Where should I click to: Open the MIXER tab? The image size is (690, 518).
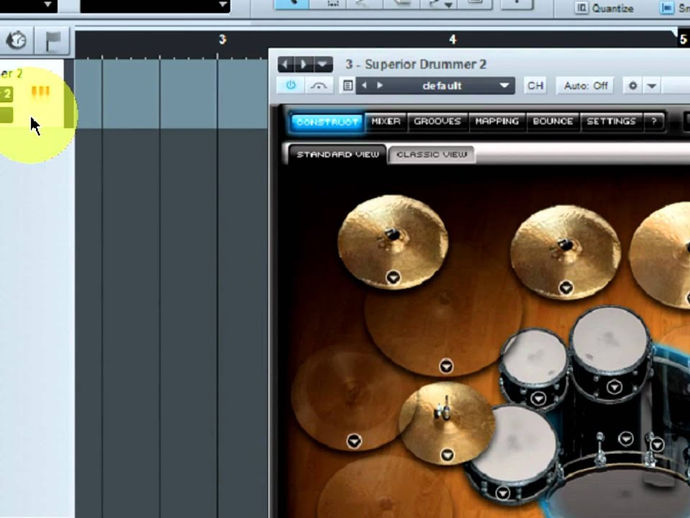coord(385,121)
